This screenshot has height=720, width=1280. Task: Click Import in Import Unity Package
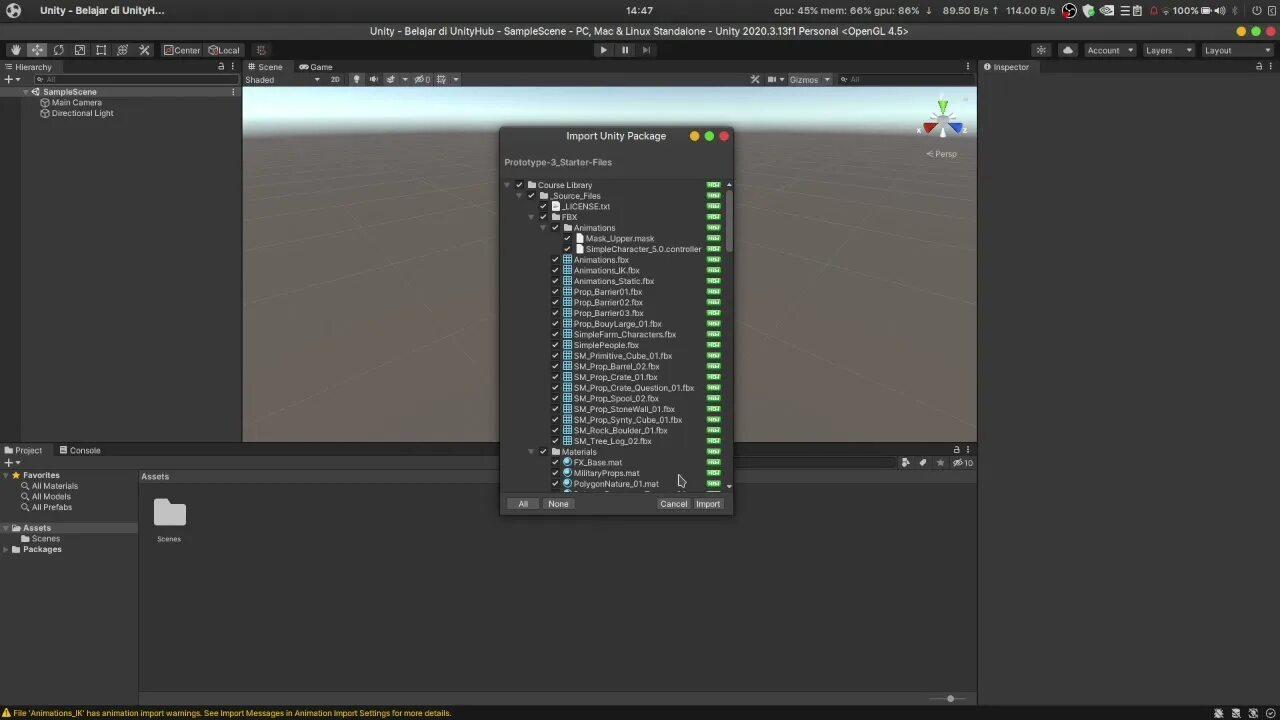(708, 504)
